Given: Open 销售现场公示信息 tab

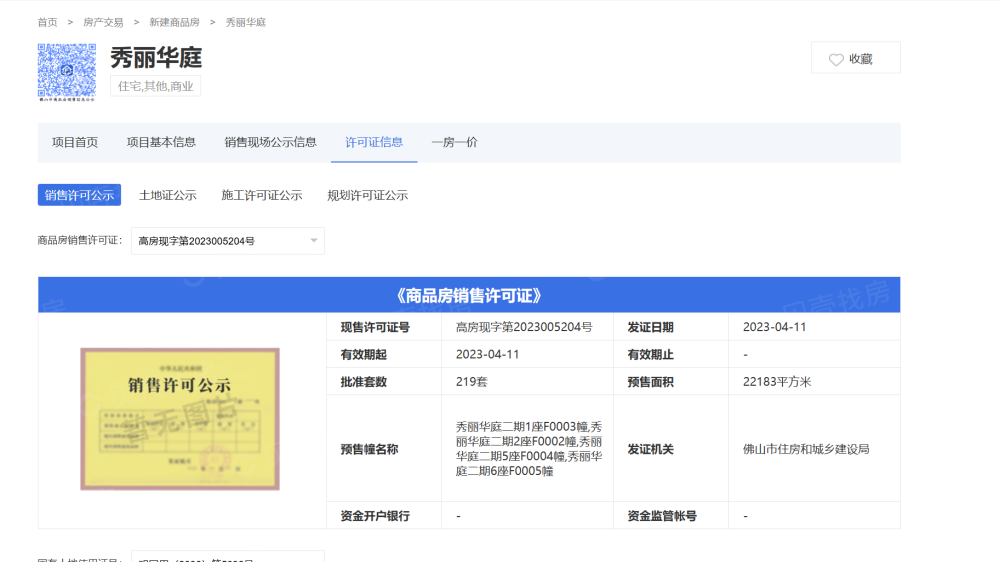Looking at the screenshot, I should [x=270, y=142].
